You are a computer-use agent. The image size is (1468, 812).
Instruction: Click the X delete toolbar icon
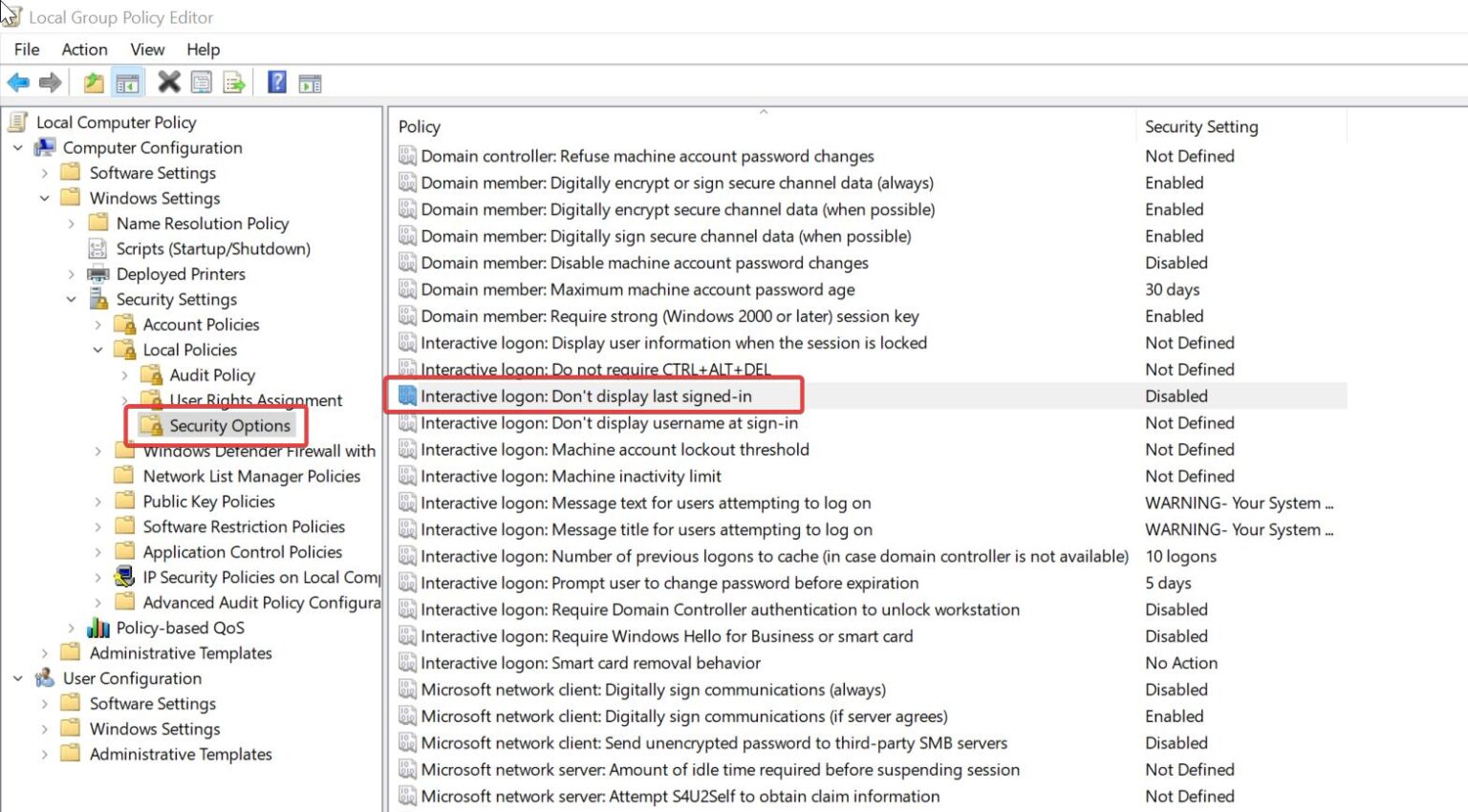[x=168, y=81]
